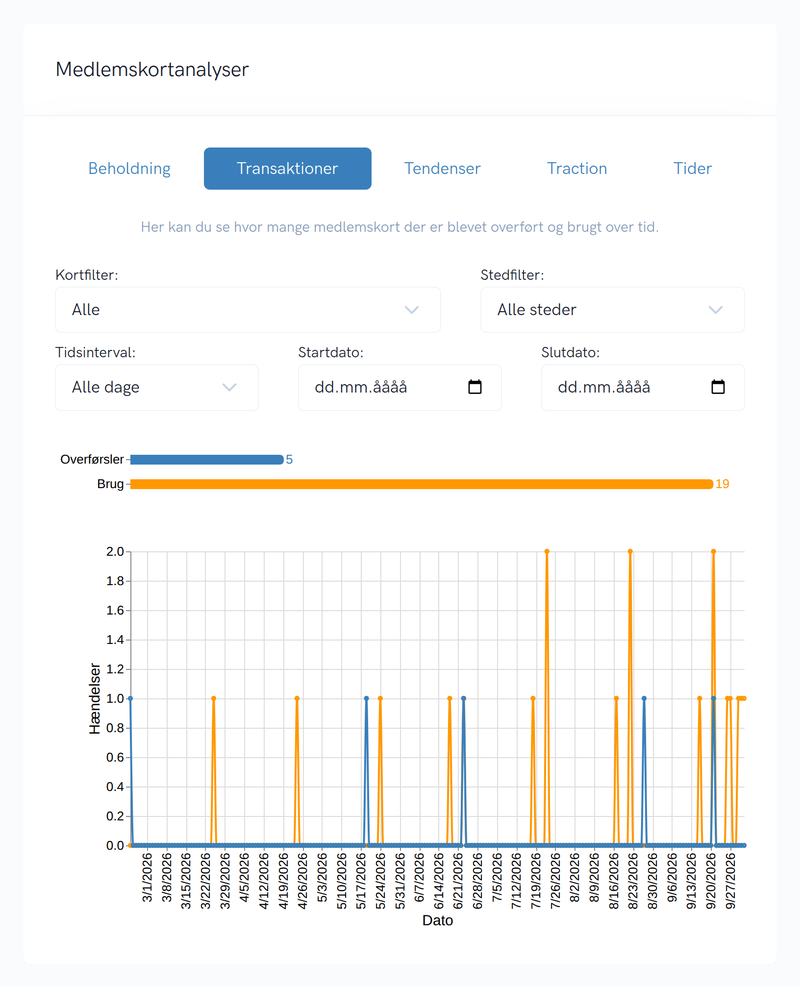Click the Brug total value 19
This screenshot has height=987, width=800.
point(722,484)
